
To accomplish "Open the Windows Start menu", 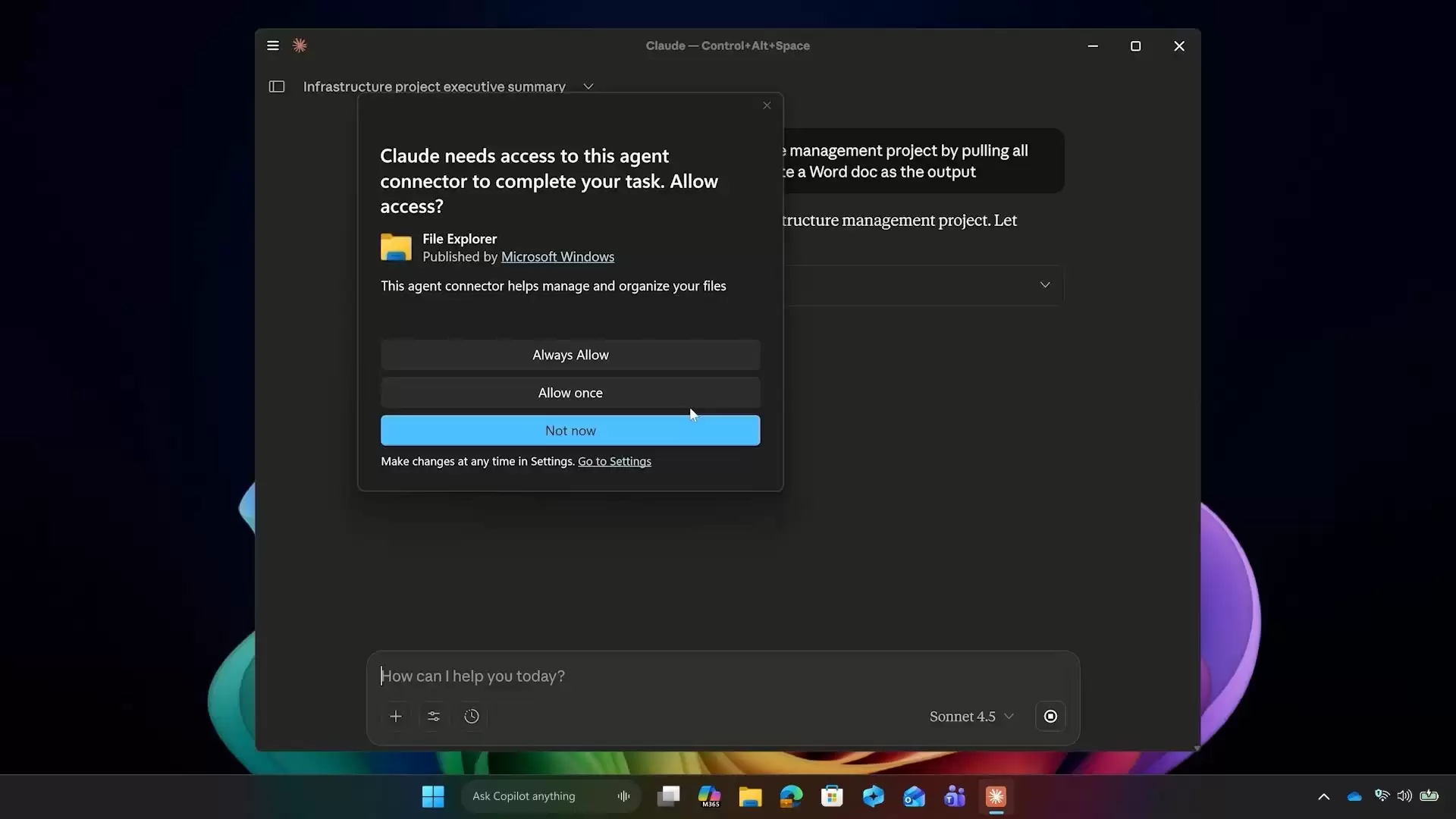I will point(432,796).
